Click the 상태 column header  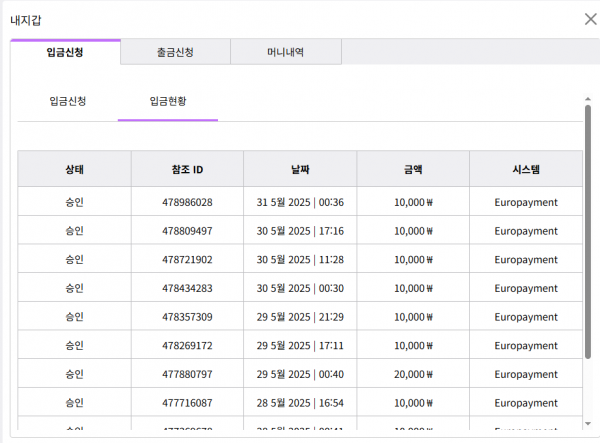[74, 169]
